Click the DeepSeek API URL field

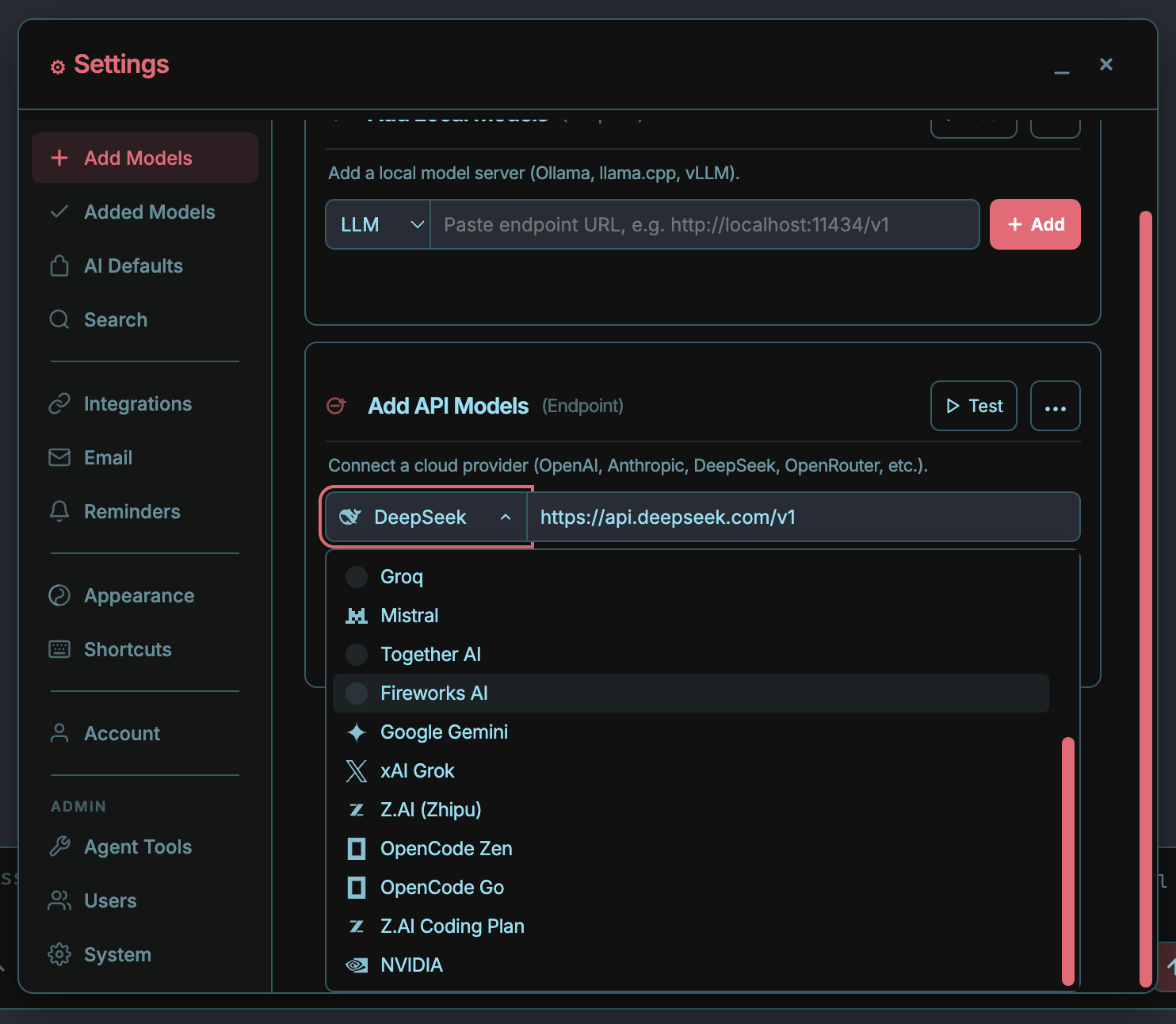click(x=804, y=517)
